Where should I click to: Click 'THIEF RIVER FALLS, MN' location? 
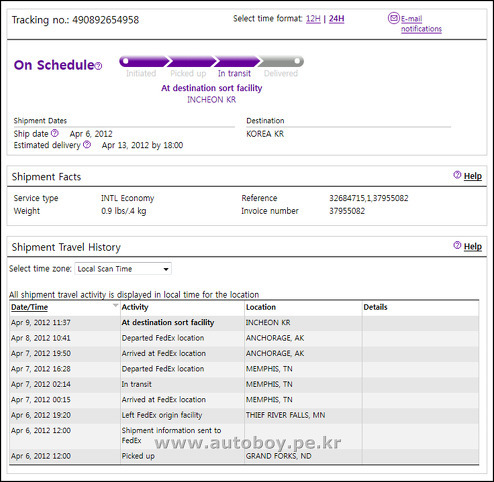pos(285,415)
